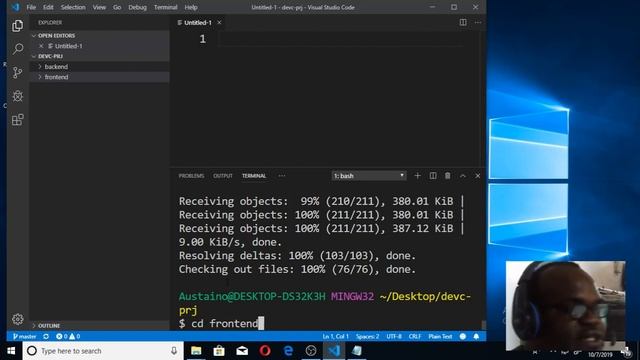640x360 pixels.
Task: Open the Edit menu
Action: (48, 7)
